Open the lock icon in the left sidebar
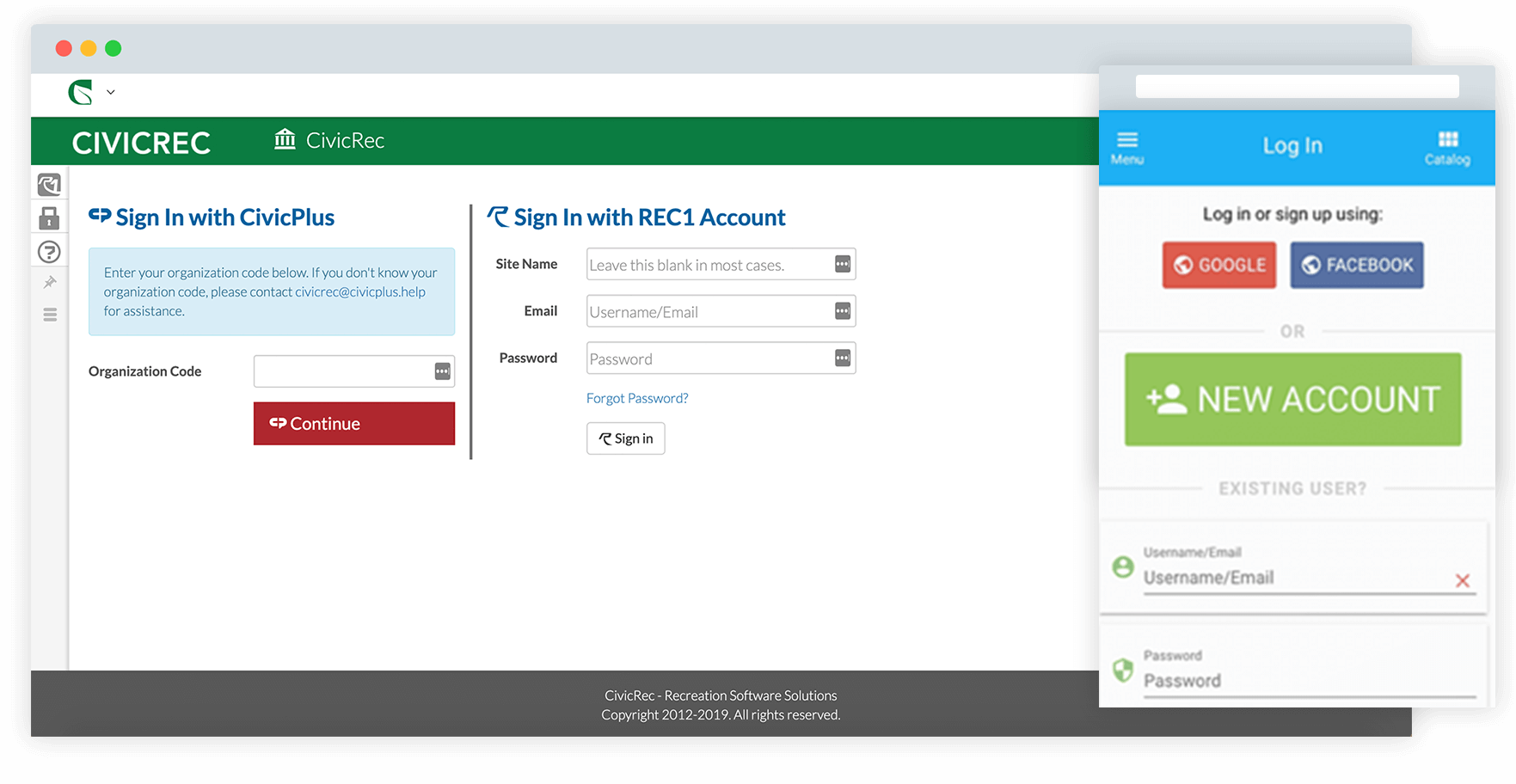This screenshot has width=1516, height=784. pos(50,218)
